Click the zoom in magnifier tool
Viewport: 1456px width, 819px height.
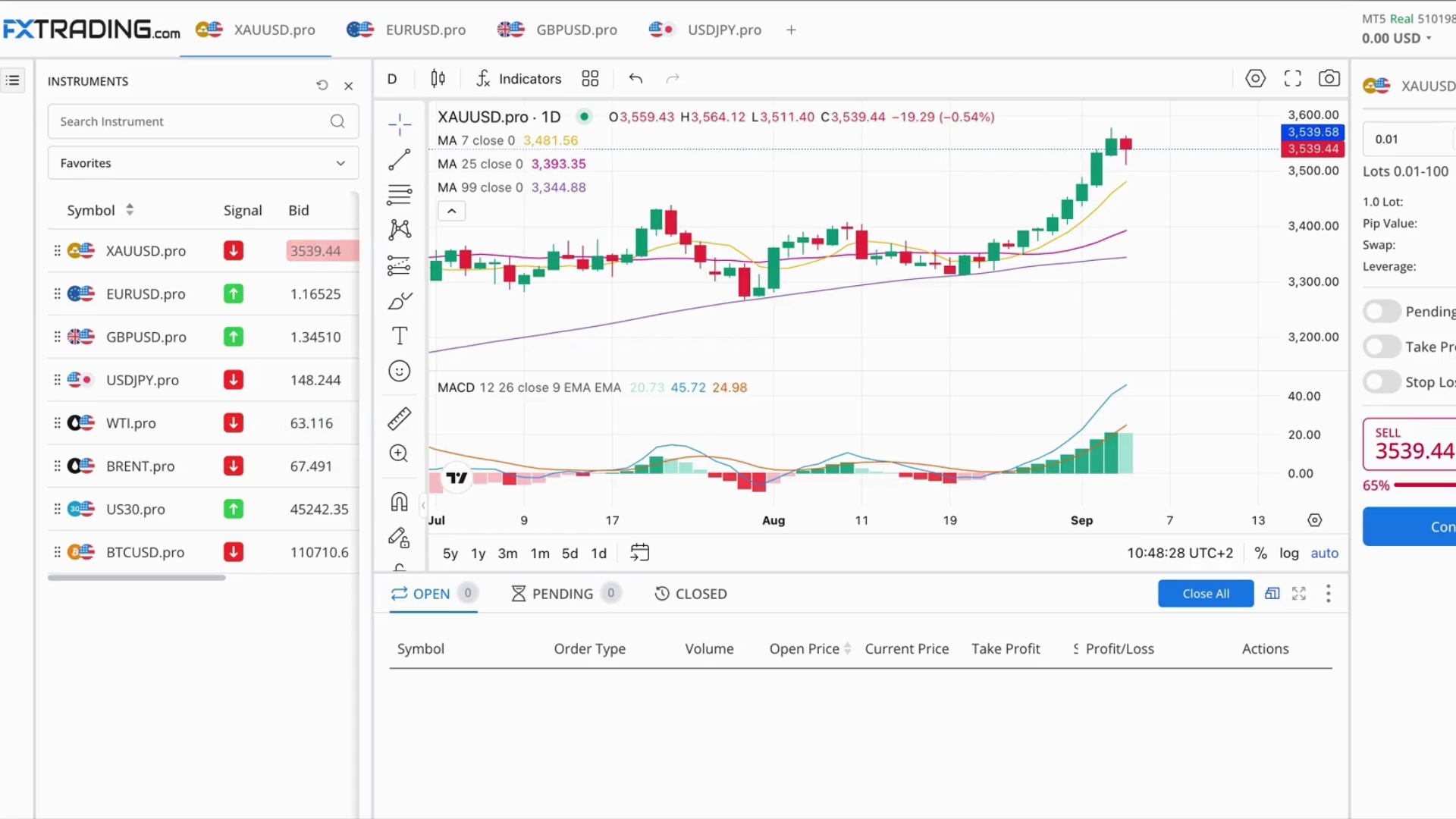399,453
